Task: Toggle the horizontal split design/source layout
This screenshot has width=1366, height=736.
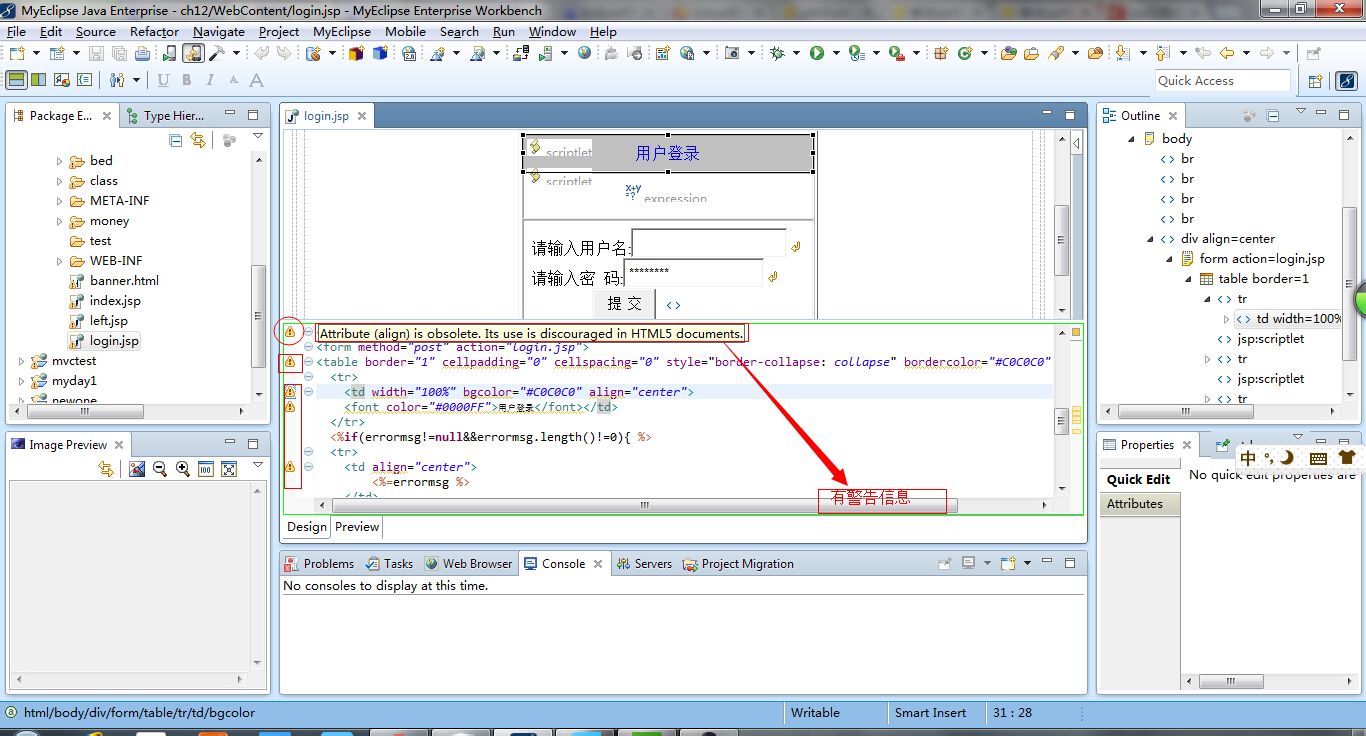Action: click(x=16, y=80)
